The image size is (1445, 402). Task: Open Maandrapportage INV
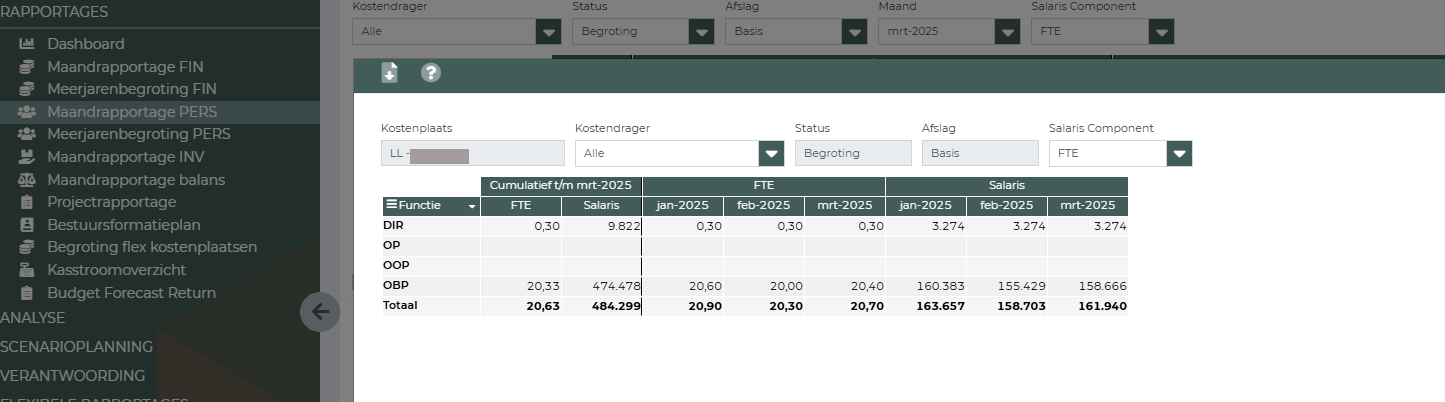click(125, 157)
